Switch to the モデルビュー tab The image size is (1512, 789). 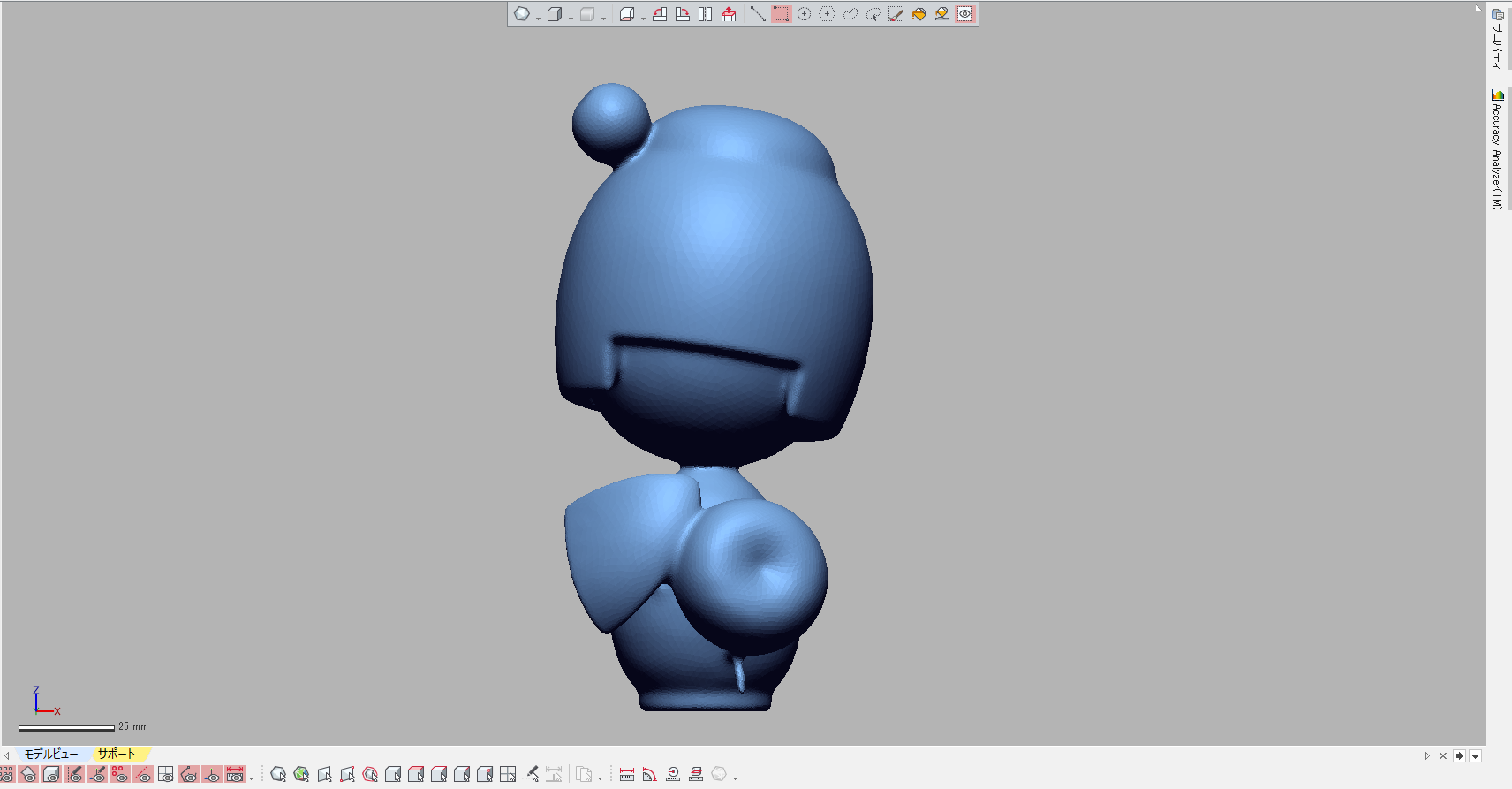pyautogui.click(x=50, y=755)
